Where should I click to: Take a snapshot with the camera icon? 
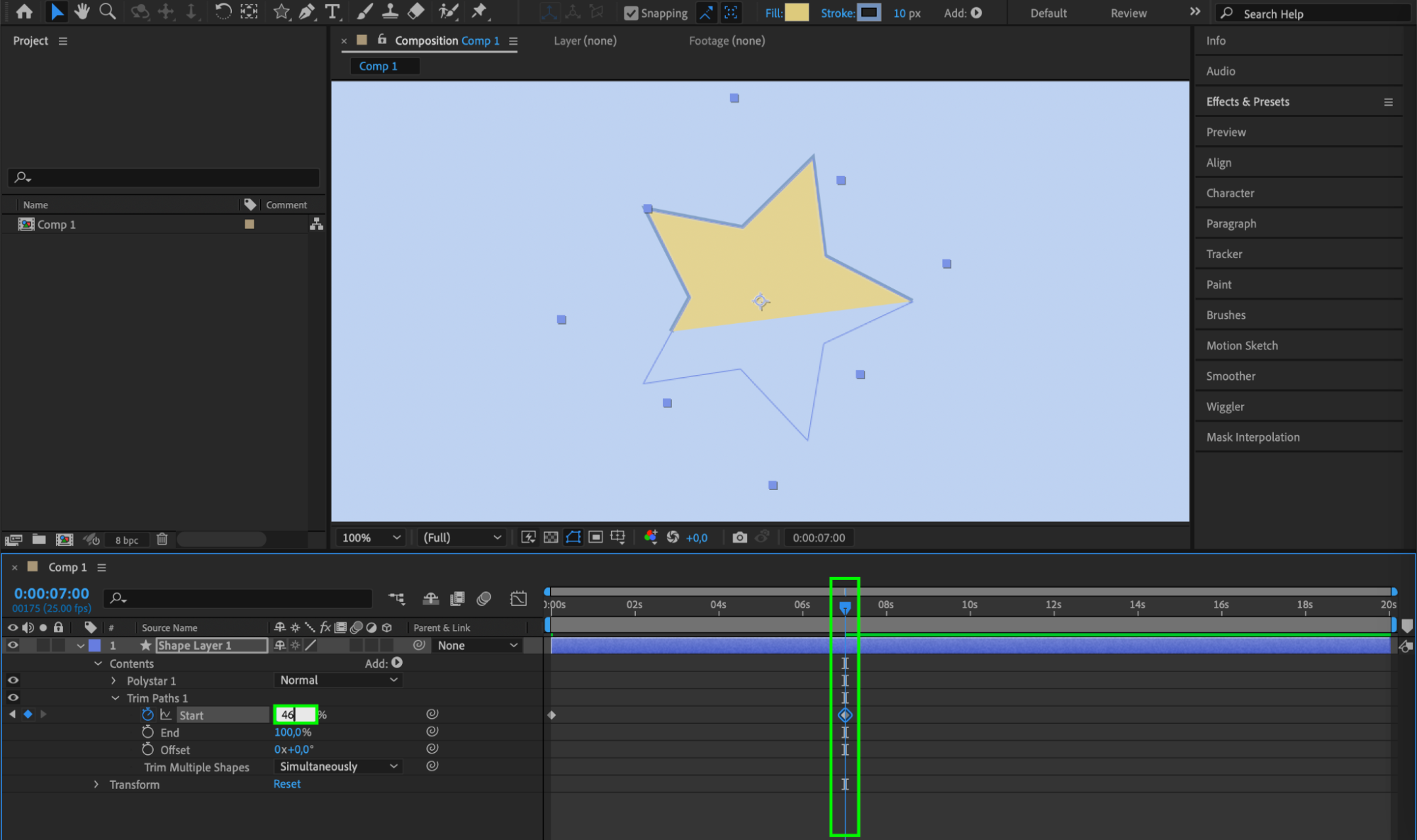(739, 537)
